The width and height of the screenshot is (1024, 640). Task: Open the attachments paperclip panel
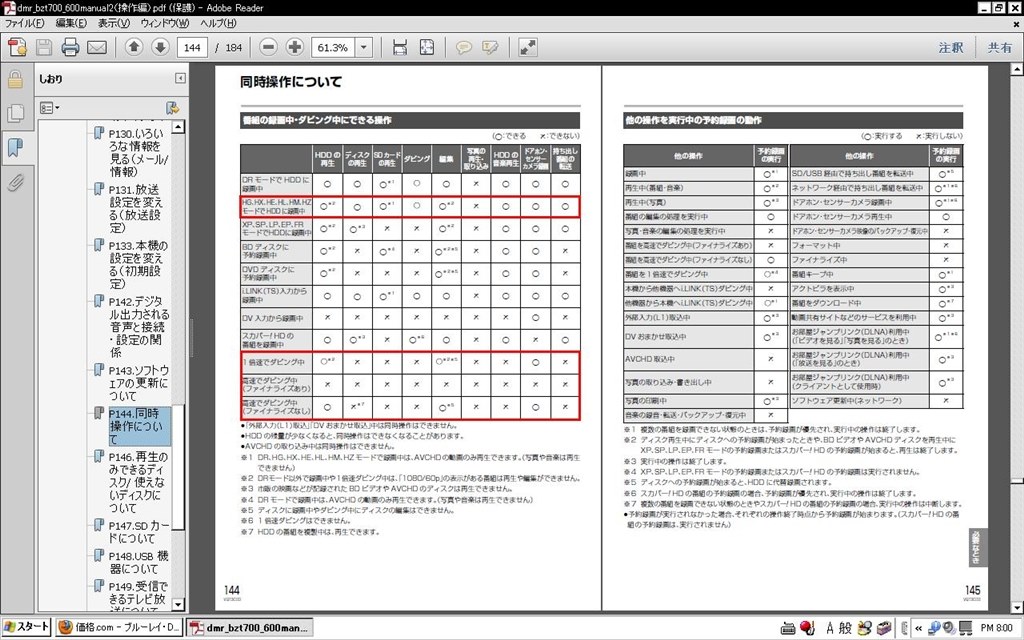click(15, 182)
